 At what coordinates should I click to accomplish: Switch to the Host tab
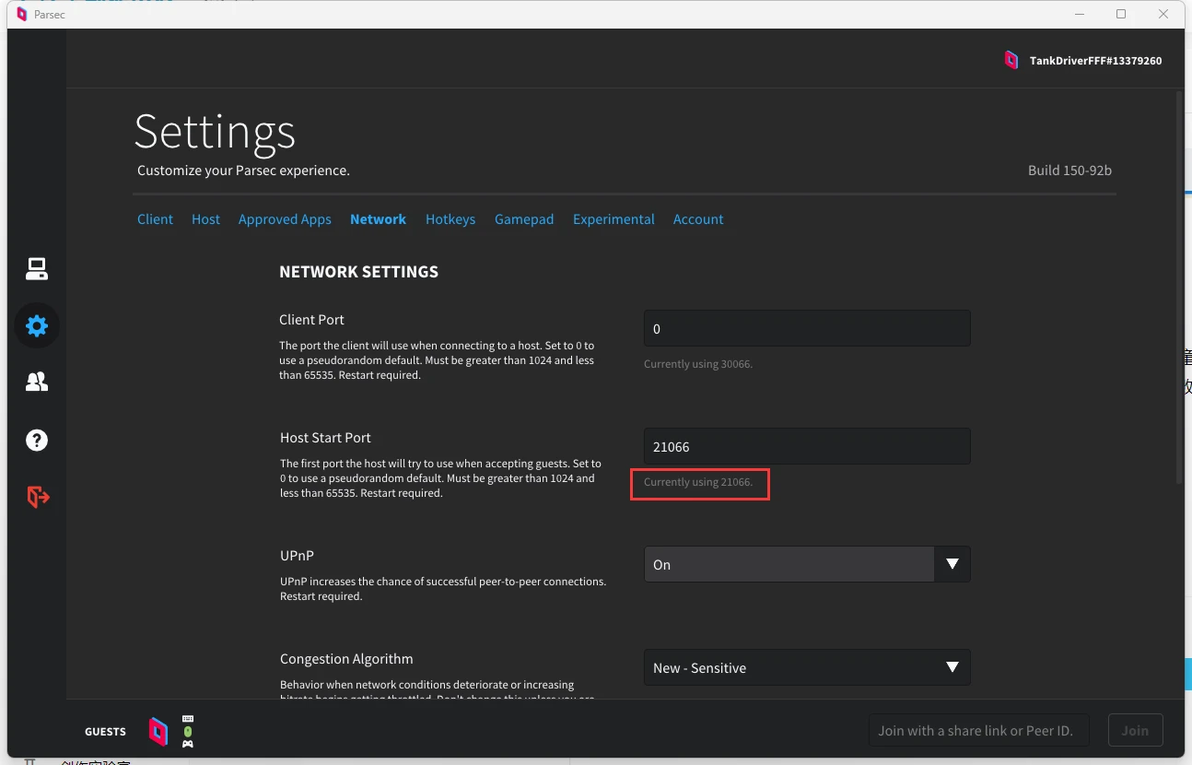(205, 219)
